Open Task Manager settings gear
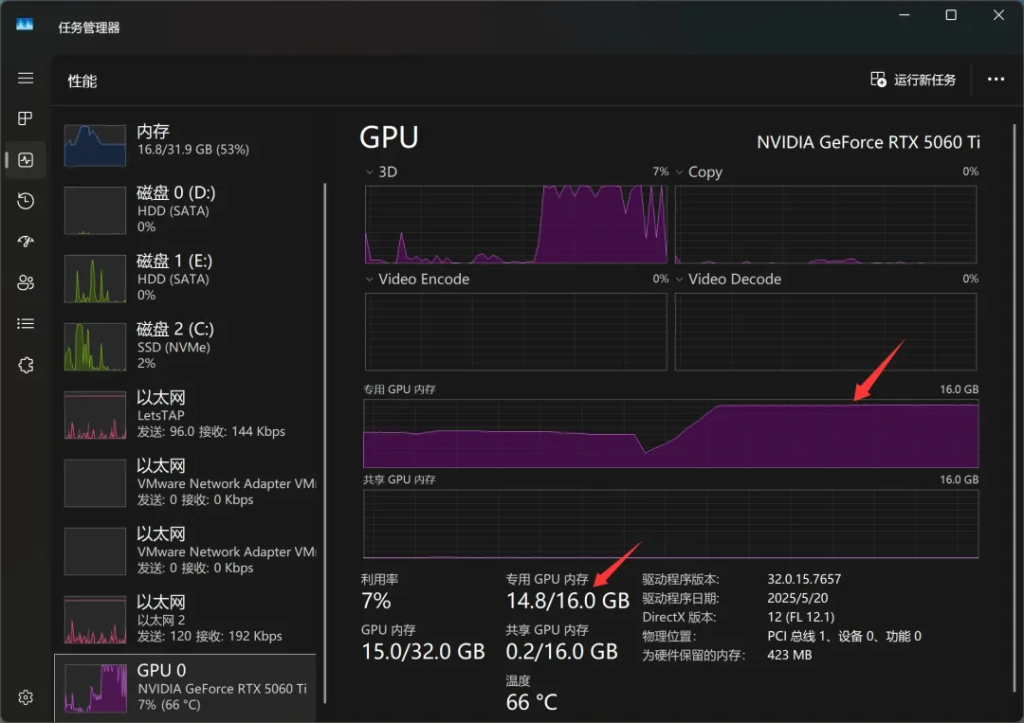This screenshot has width=1024, height=723. [25, 697]
